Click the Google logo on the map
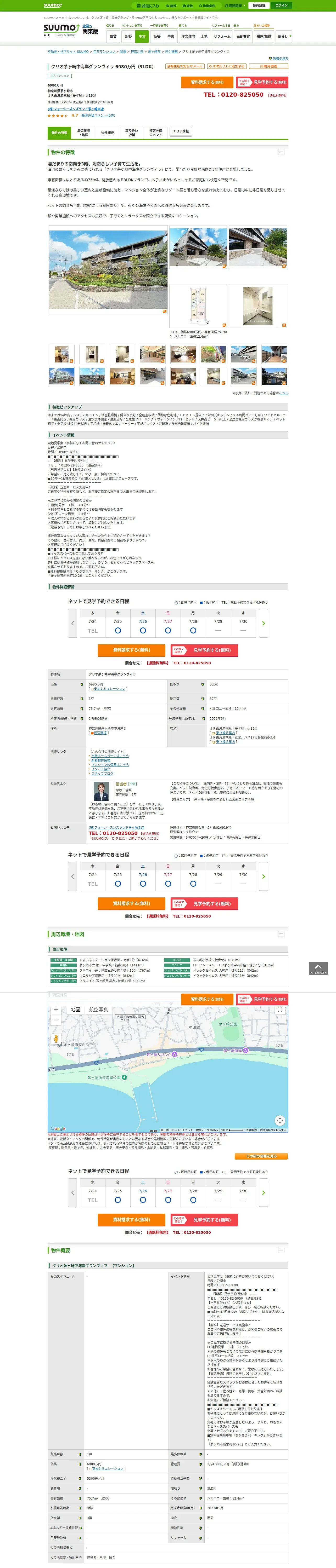This screenshot has height=1568, width=336. pyautogui.click(x=58, y=1128)
